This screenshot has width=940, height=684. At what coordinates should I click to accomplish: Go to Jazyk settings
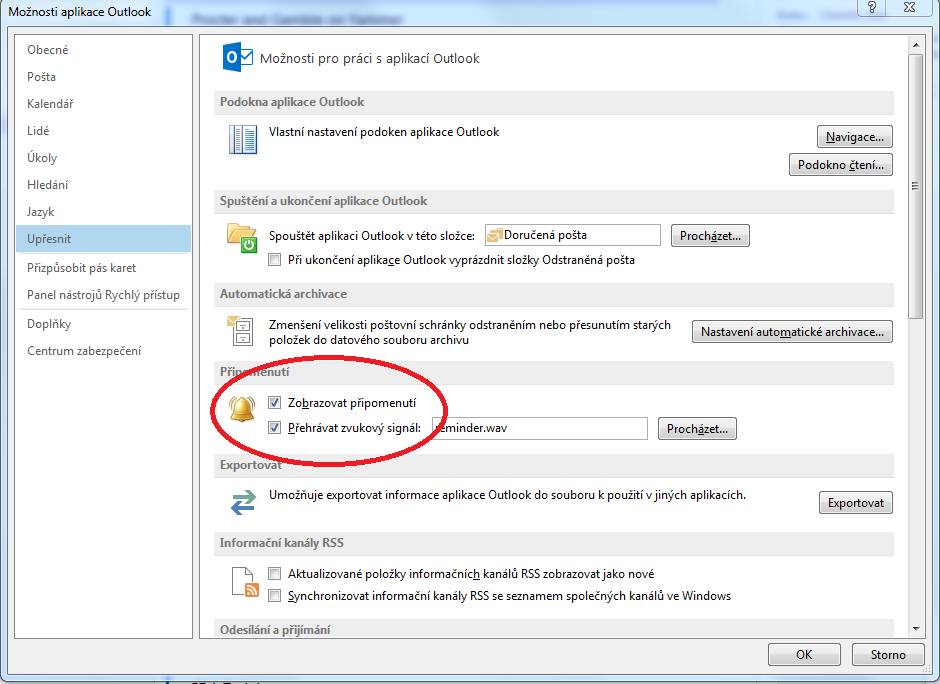103,212
